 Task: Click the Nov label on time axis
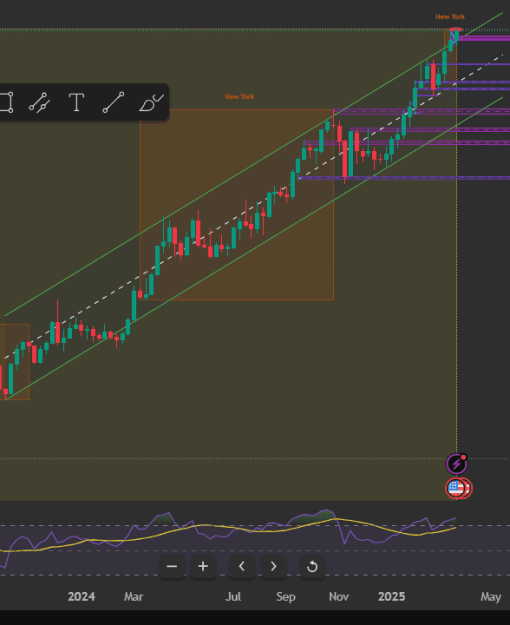(x=339, y=597)
